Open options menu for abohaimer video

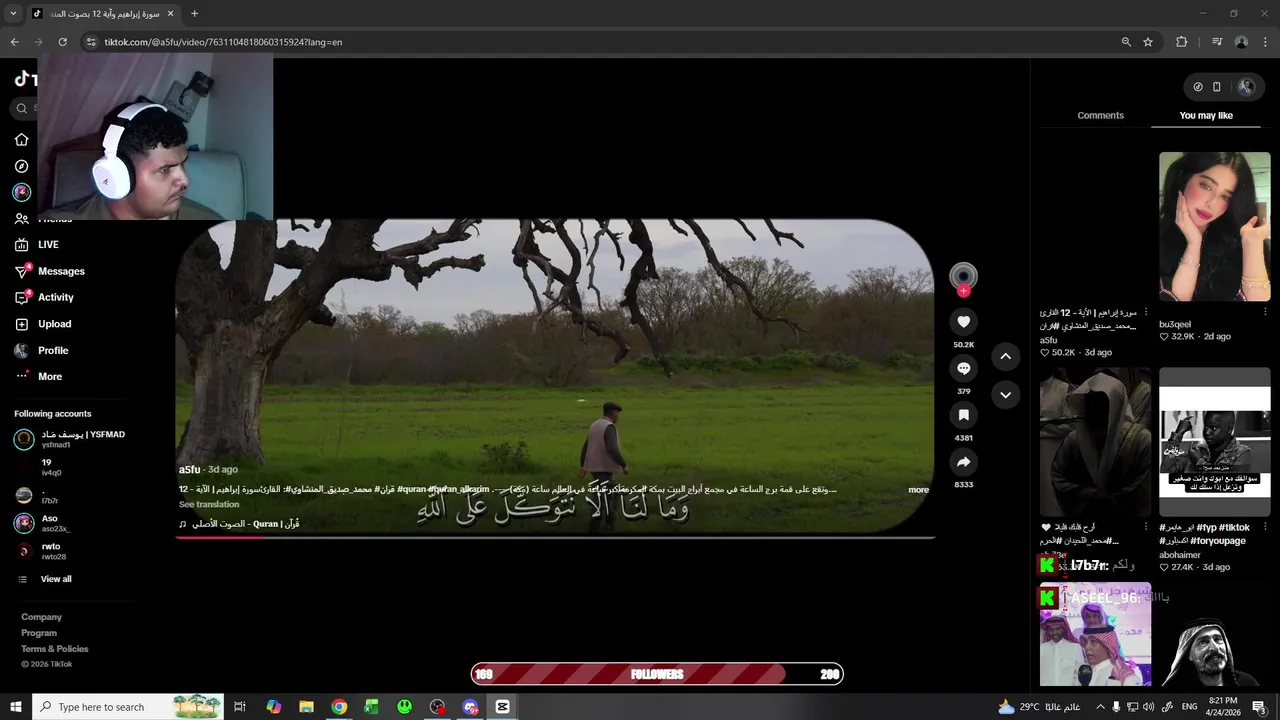click(x=1265, y=527)
